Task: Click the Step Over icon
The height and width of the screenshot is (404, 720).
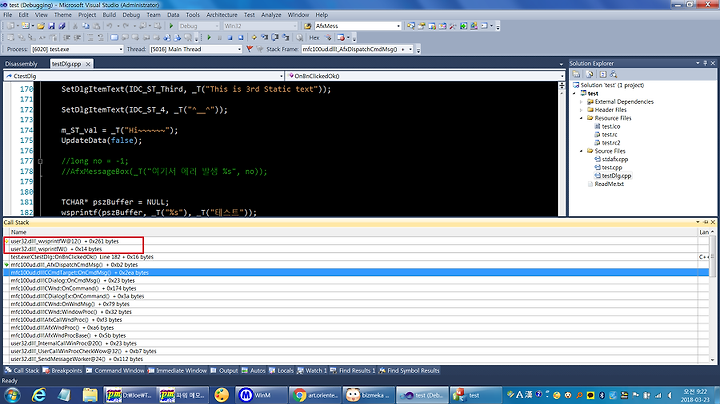Action: point(275,38)
